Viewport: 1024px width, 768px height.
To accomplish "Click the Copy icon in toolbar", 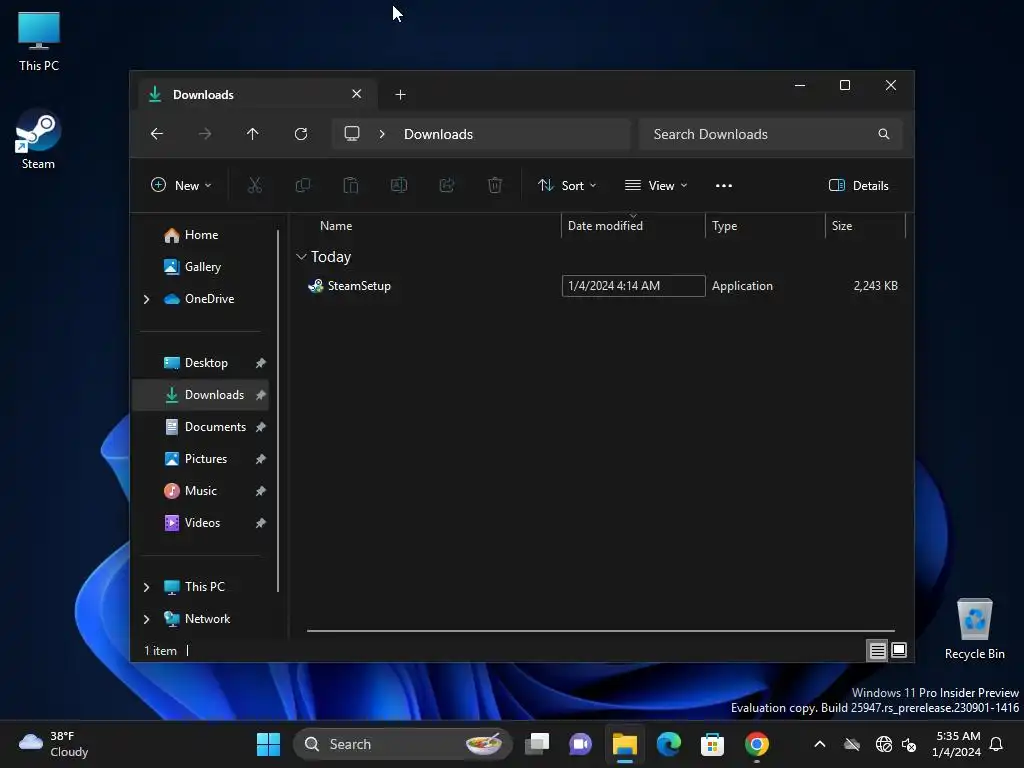I will click(302, 185).
